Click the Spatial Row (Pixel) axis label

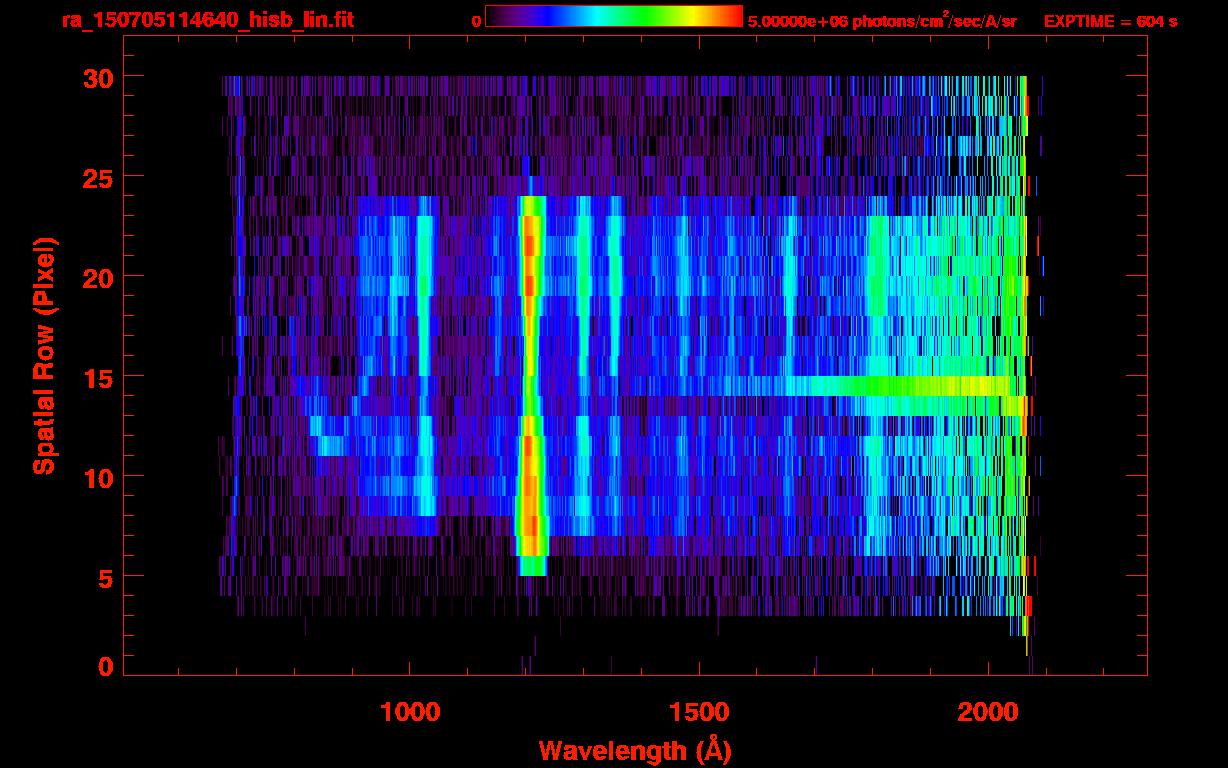(43, 355)
